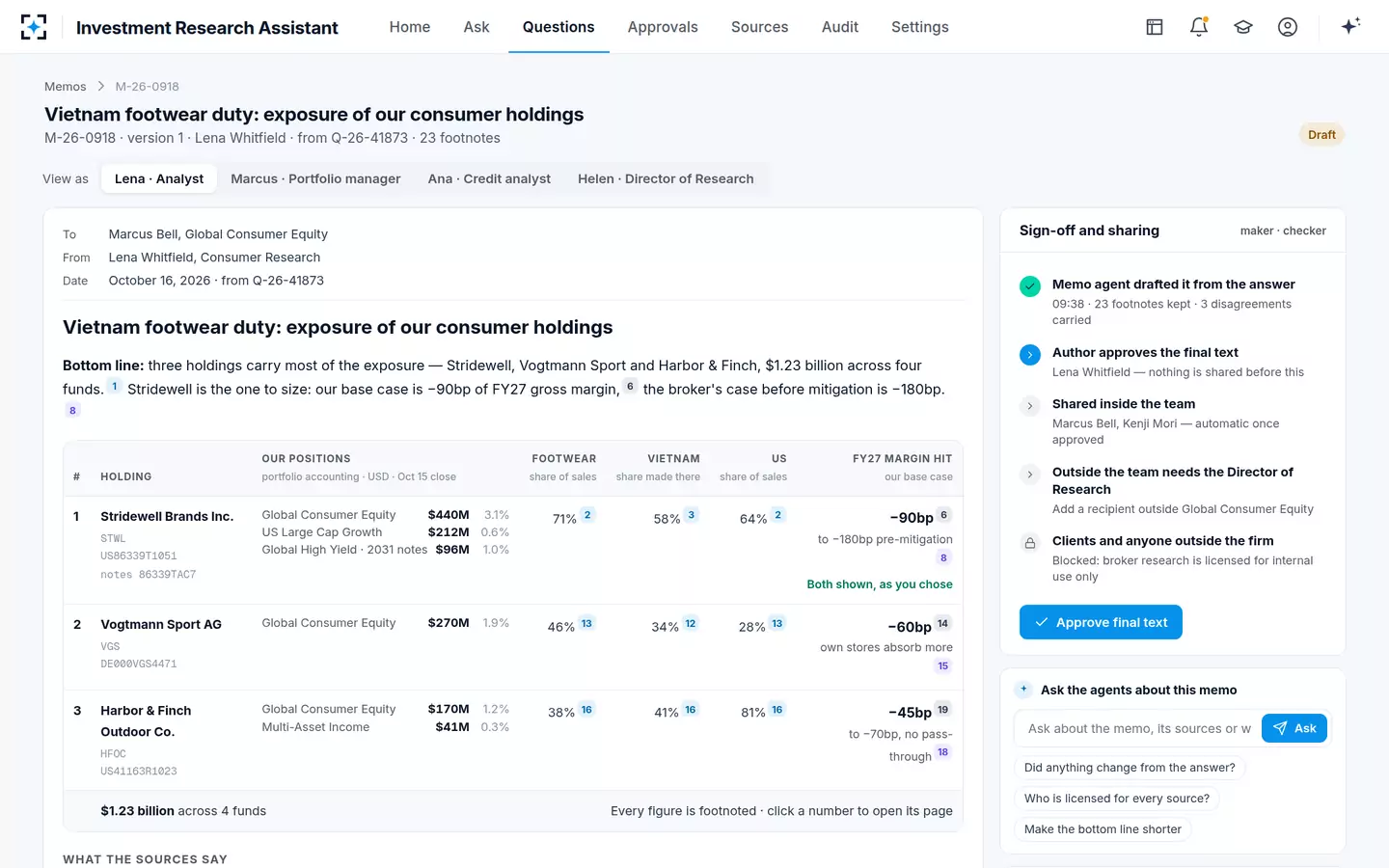This screenshot has height=868, width=1389.
Task: Expand the Shared inside the team step
Action: [1030, 406]
